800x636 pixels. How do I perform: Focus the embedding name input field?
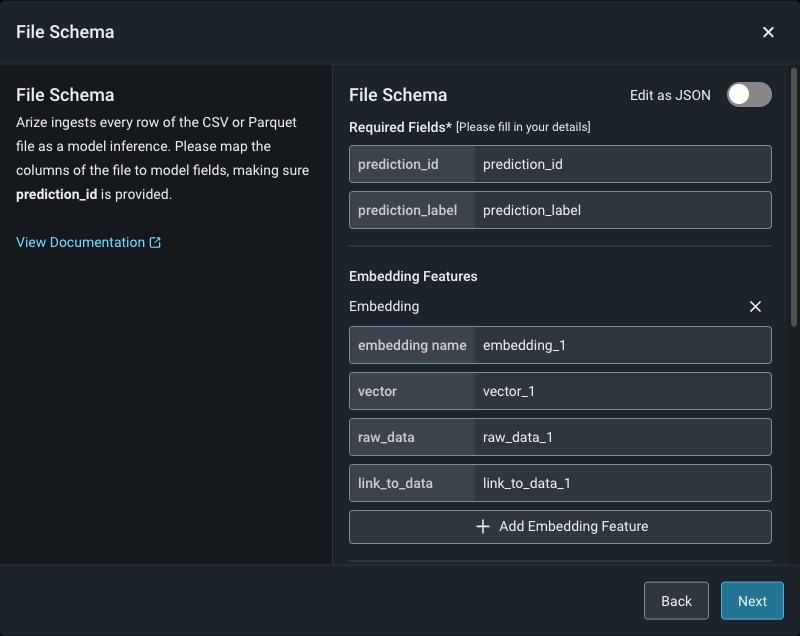point(622,345)
